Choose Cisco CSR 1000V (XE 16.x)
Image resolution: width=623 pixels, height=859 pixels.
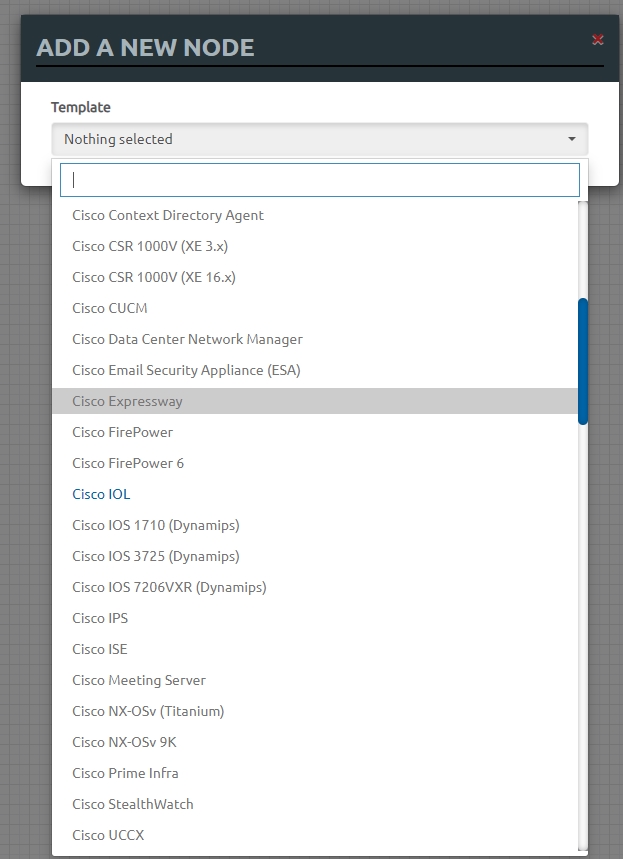point(315,277)
